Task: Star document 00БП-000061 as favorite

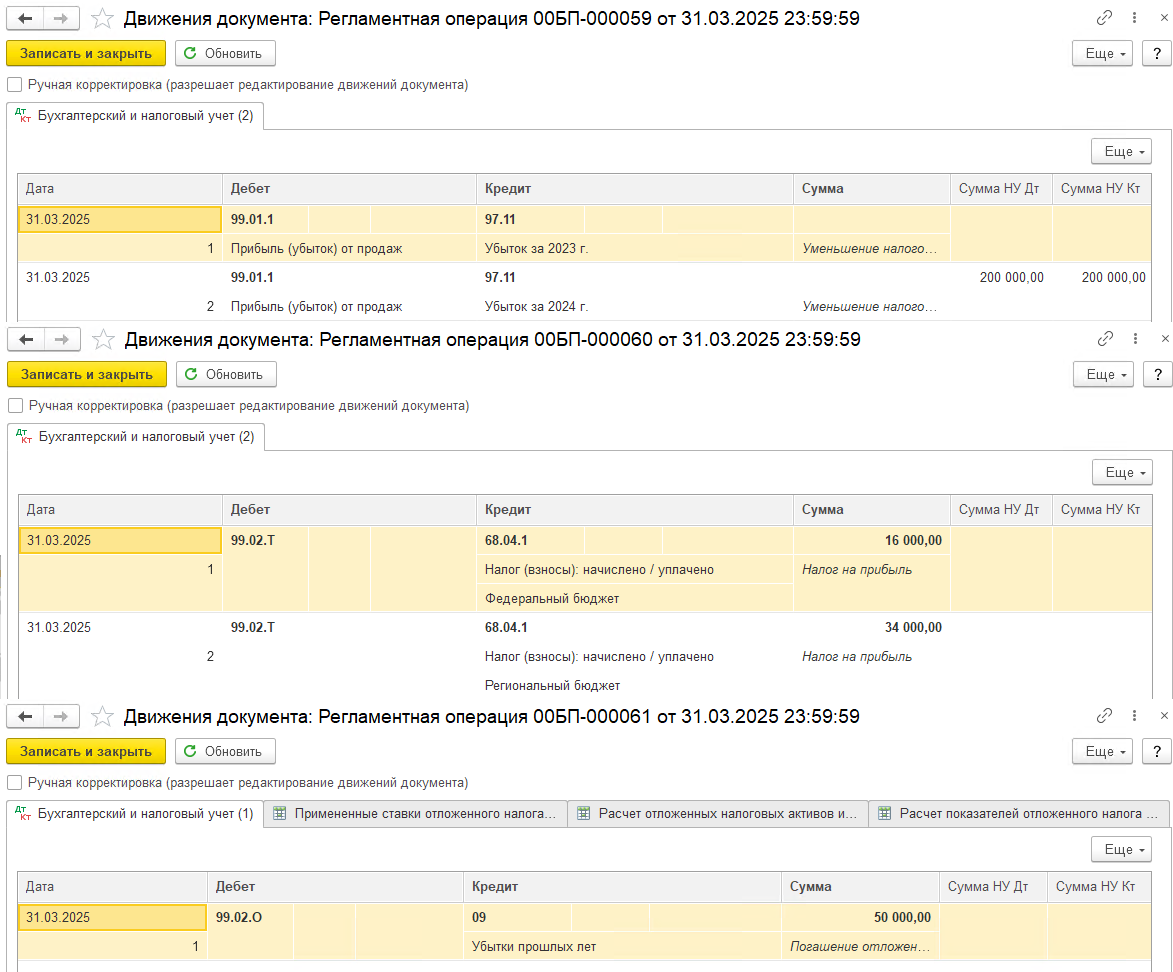Action: [102, 716]
